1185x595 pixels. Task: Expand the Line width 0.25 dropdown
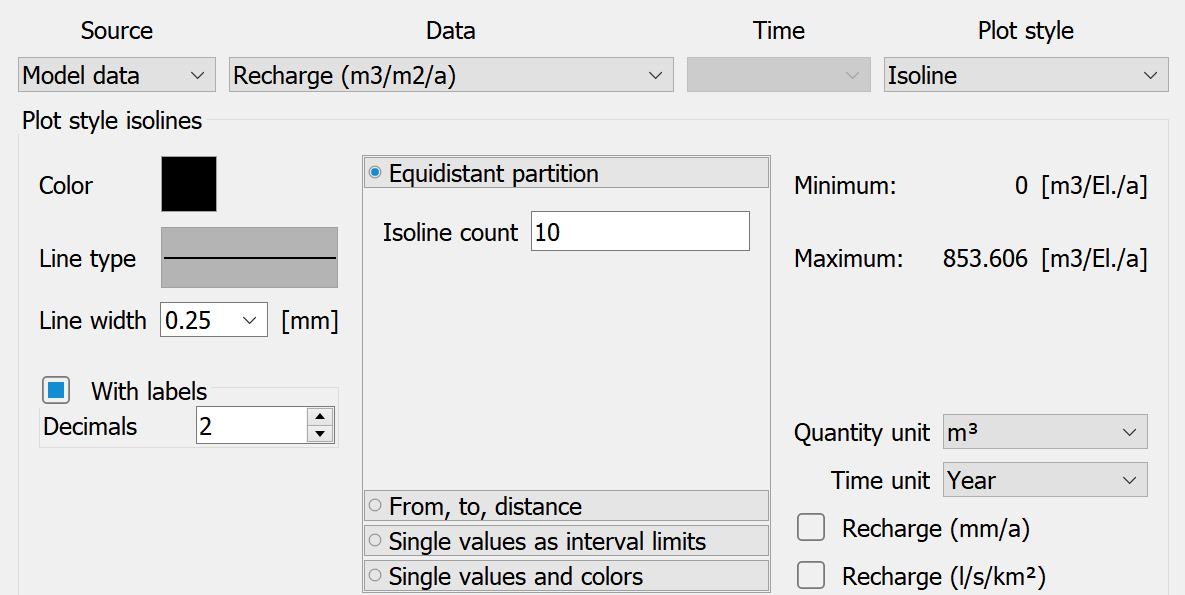coord(214,320)
